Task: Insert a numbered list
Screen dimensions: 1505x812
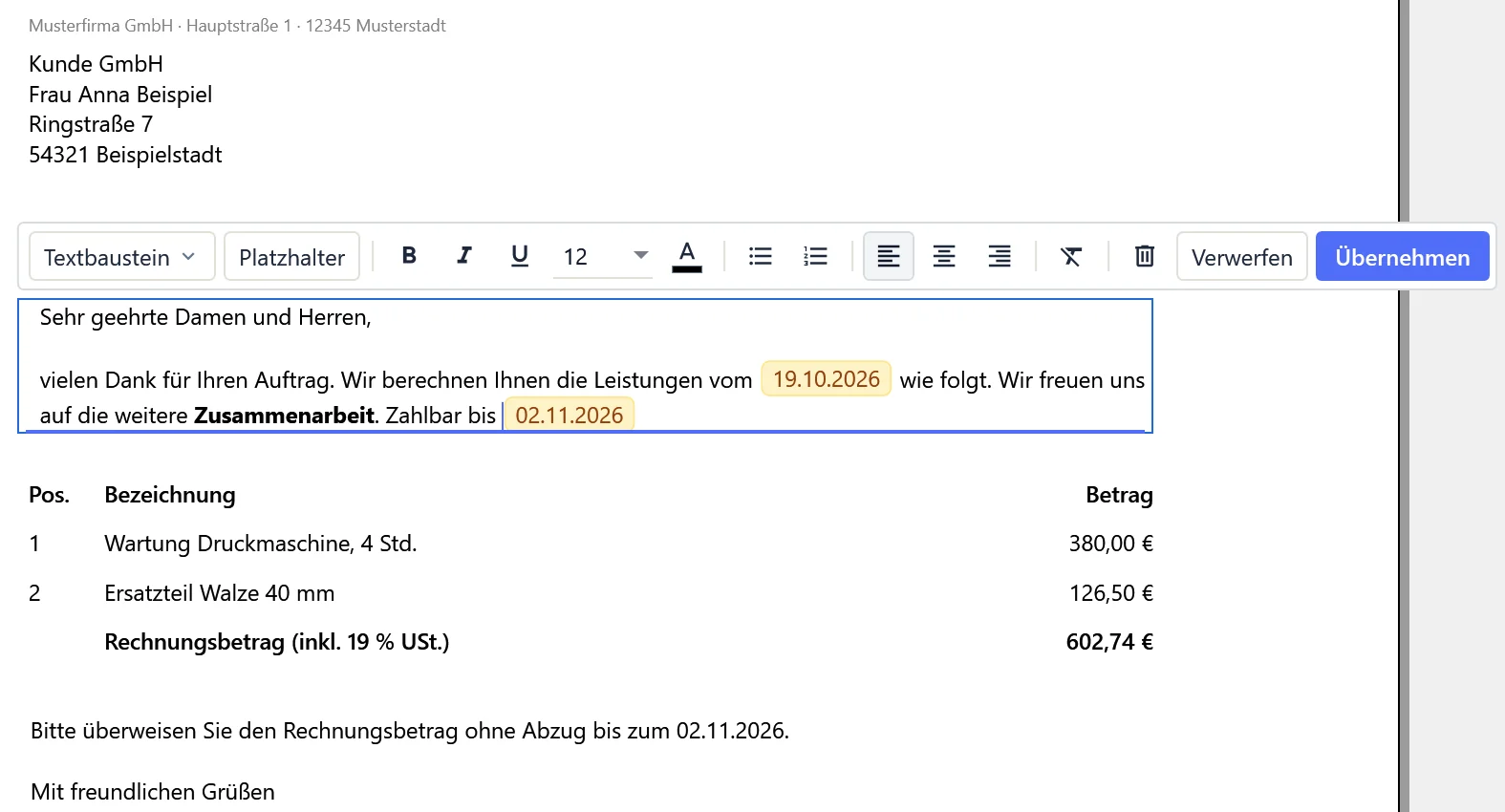Action: coord(816,256)
